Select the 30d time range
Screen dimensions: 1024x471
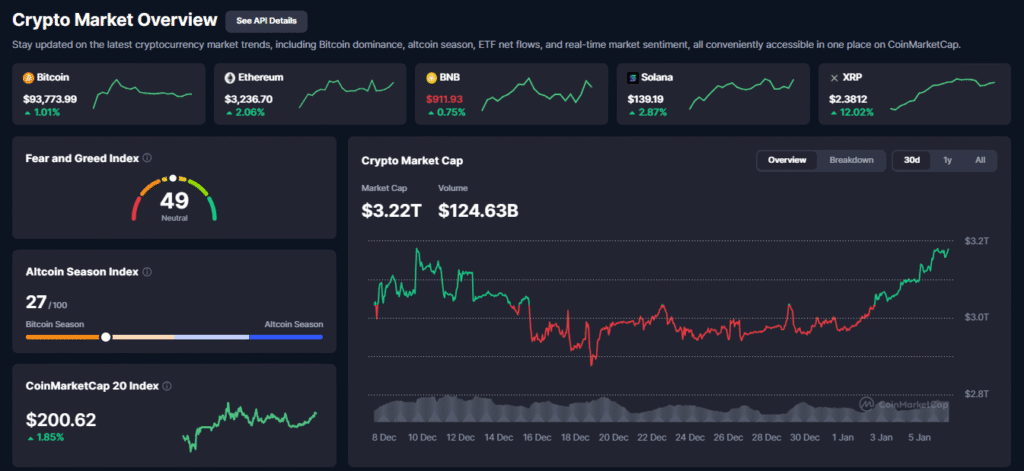click(x=911, y=160)
